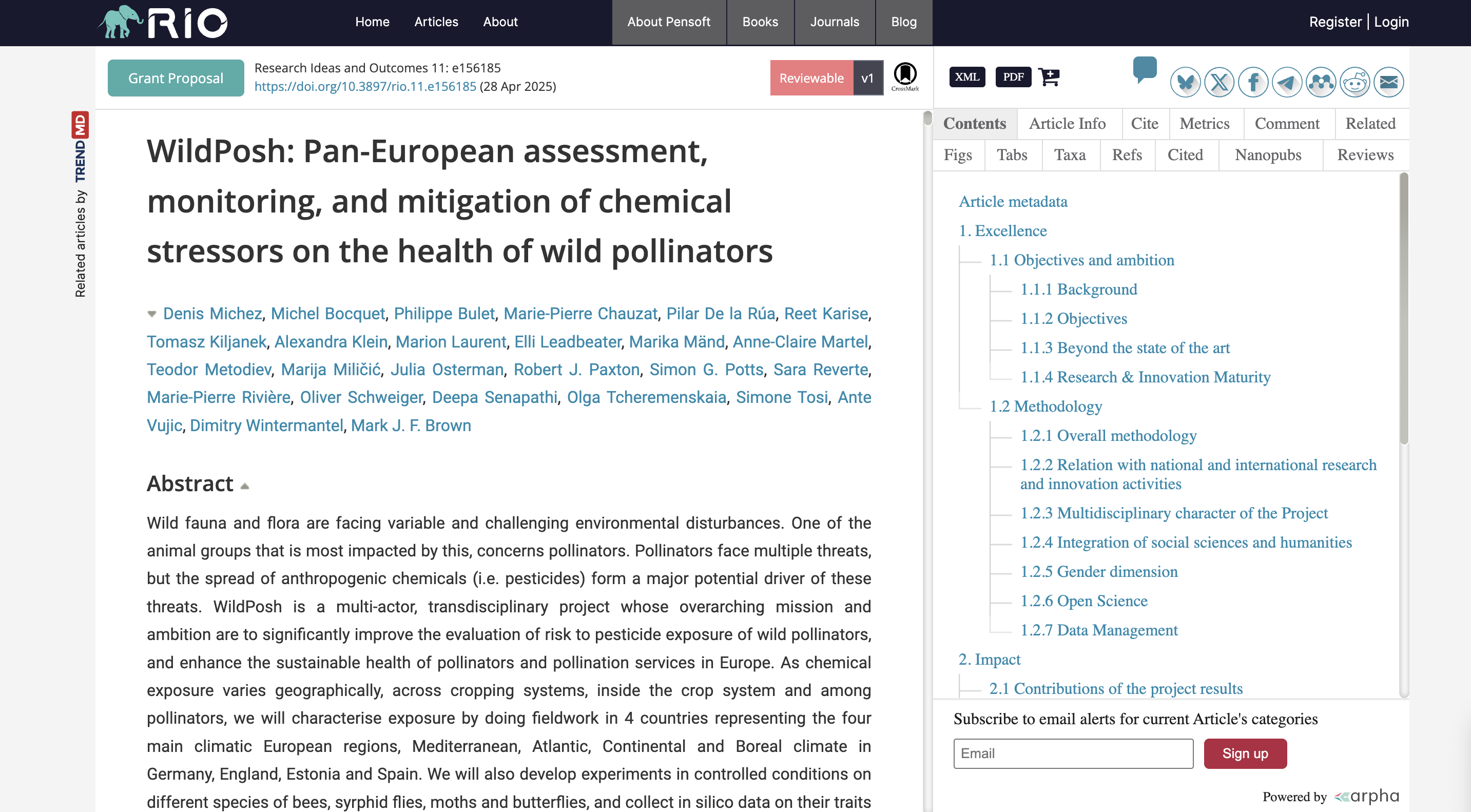This screenshot has width=1471, height=812.
Task: Jump to 1.1.1 Background
Action: pyautogui.click(x=1078, y=289)
